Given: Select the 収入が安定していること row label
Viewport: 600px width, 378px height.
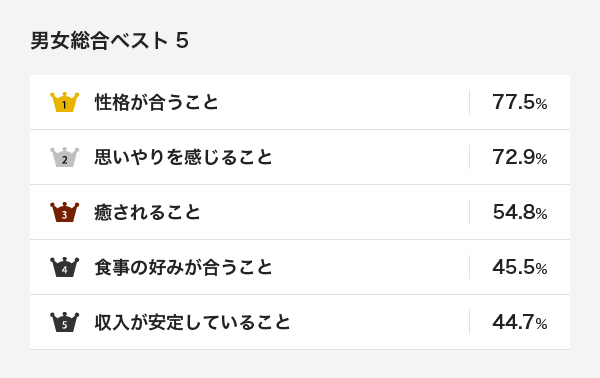Looking at the screenshot, I should [x=192, y=322].
